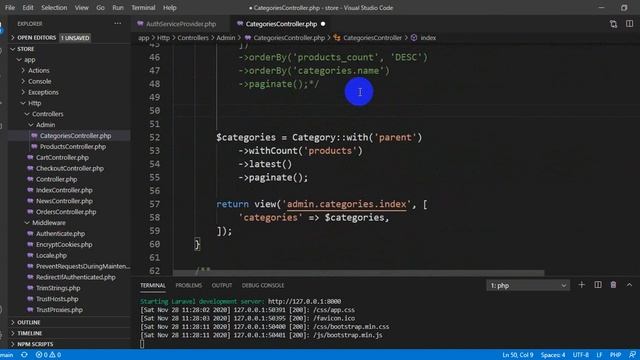Image resolution: width=640 pixels, height=360 pixels.
Task: Switch to the Terminal panel tab
Action: 153,285
